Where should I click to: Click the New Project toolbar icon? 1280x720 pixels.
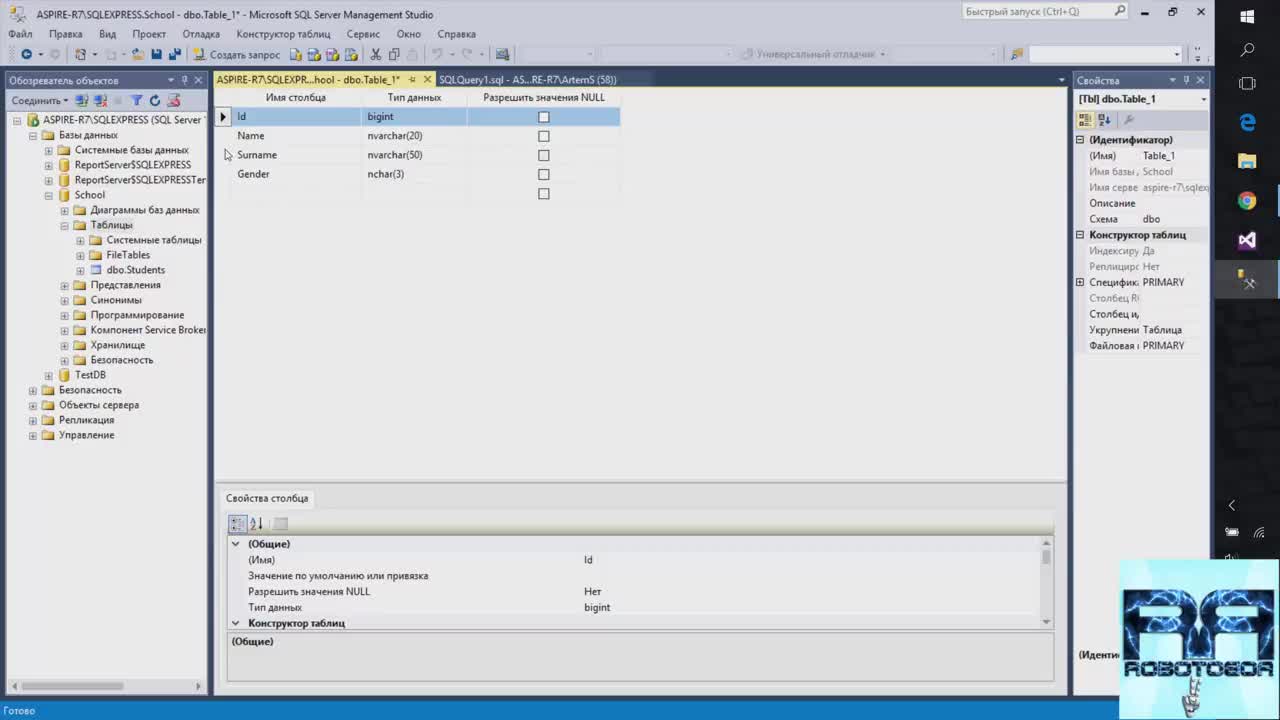coord(80,54)
